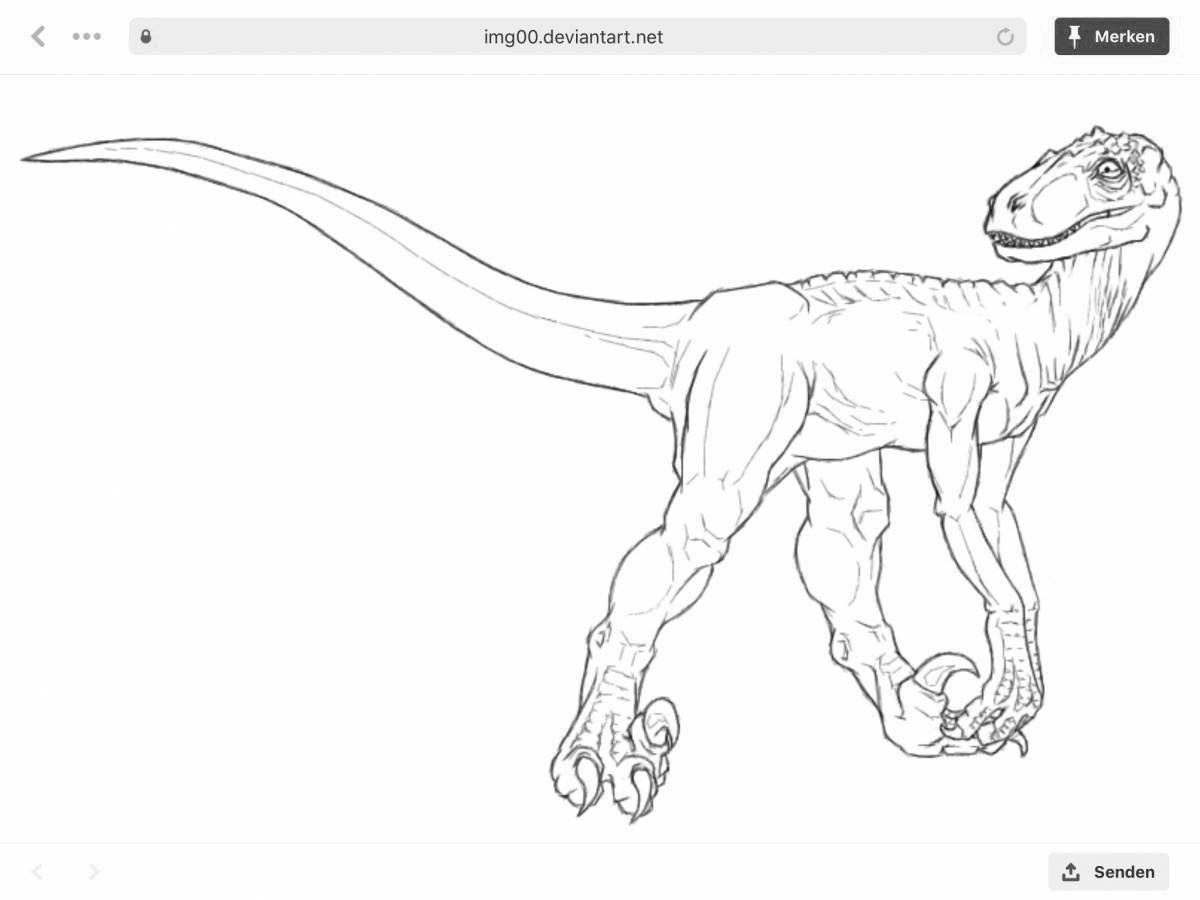
Task: Click the img00.deviantart.net address bar text
Action: point(571,36)
